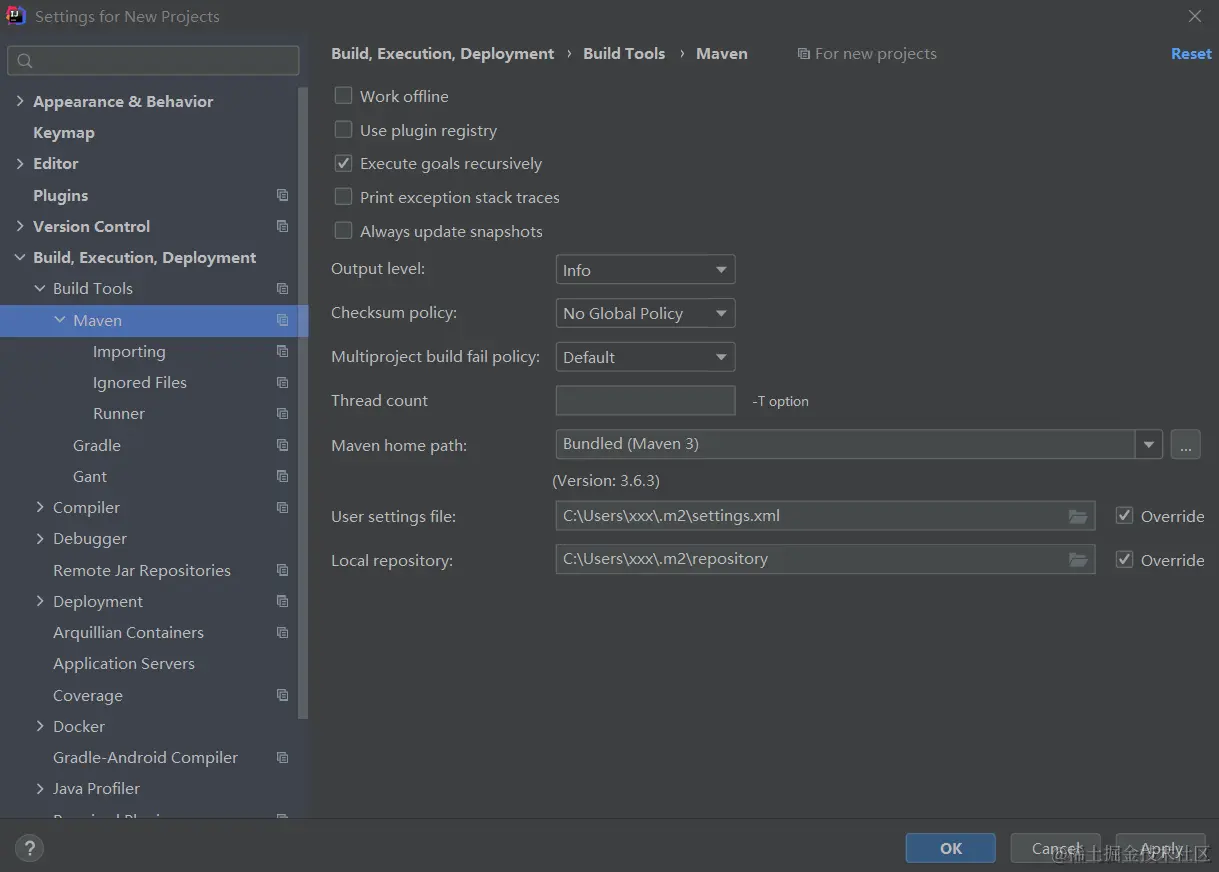Click the help question mark icon
The width and height of the screenshot is (1219, 872).
[x=29, y=849]
